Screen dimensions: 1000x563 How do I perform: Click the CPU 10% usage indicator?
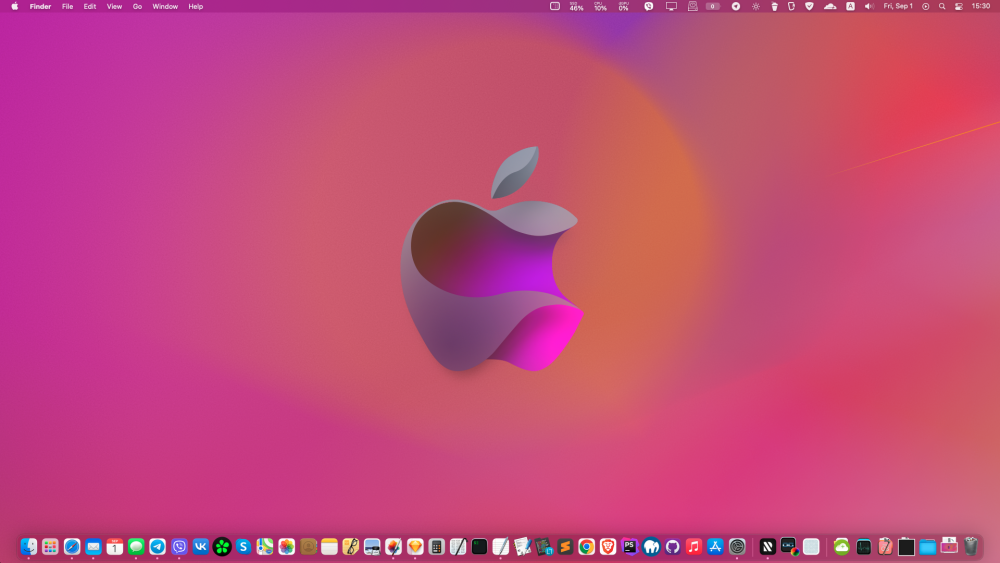coord(600,6)
